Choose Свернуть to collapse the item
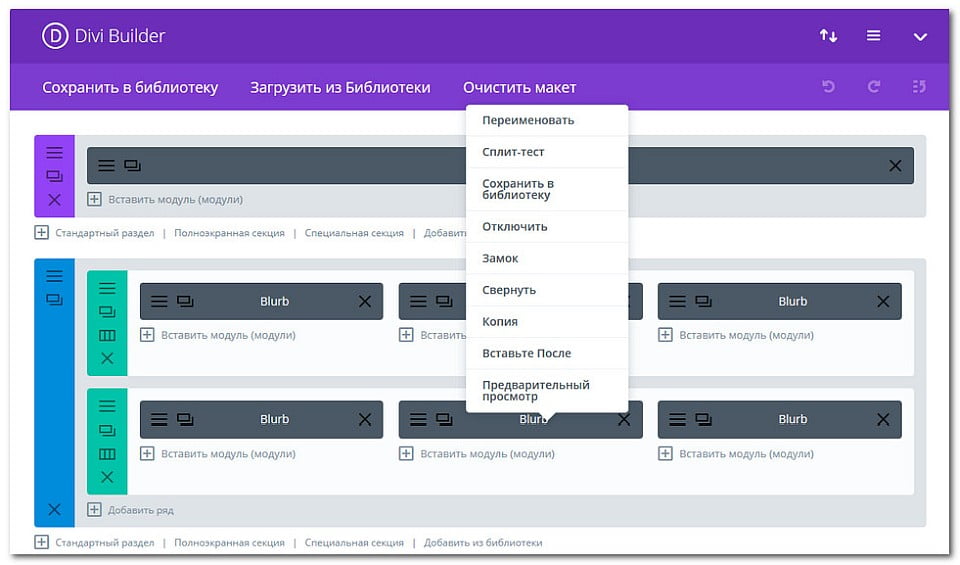 click(x=509, y=290)
